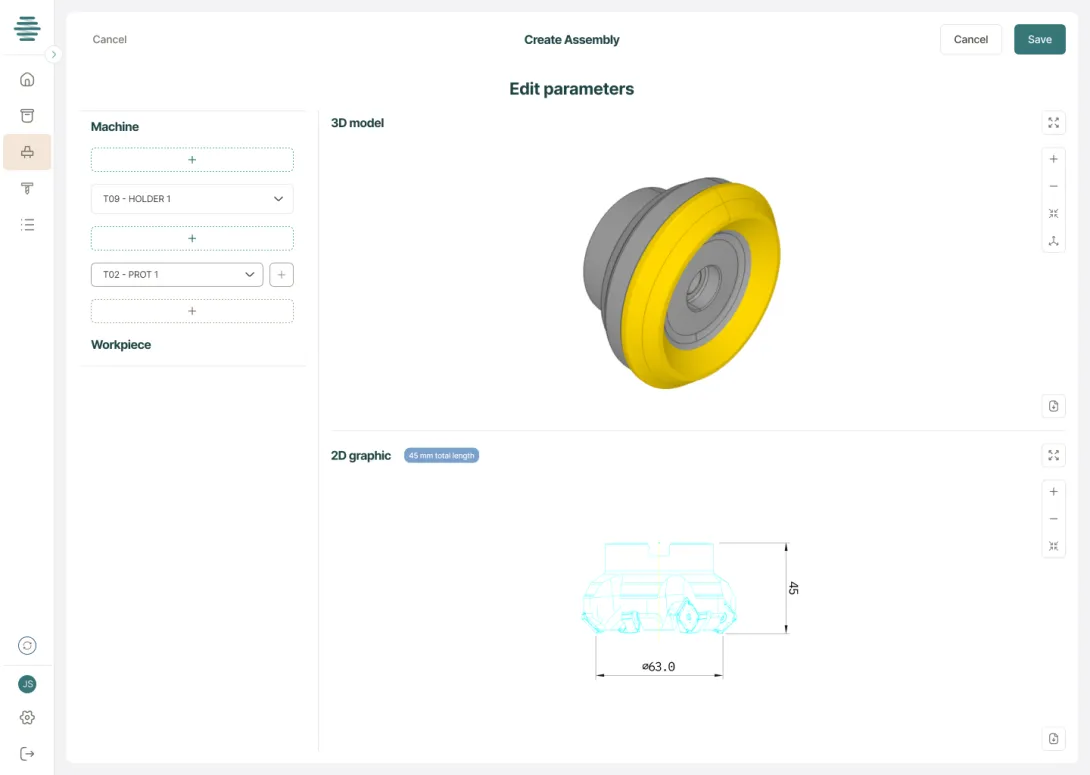1090x775 pixels.
Task: Open the Home sidebar icon
Action: coord(27,79)
